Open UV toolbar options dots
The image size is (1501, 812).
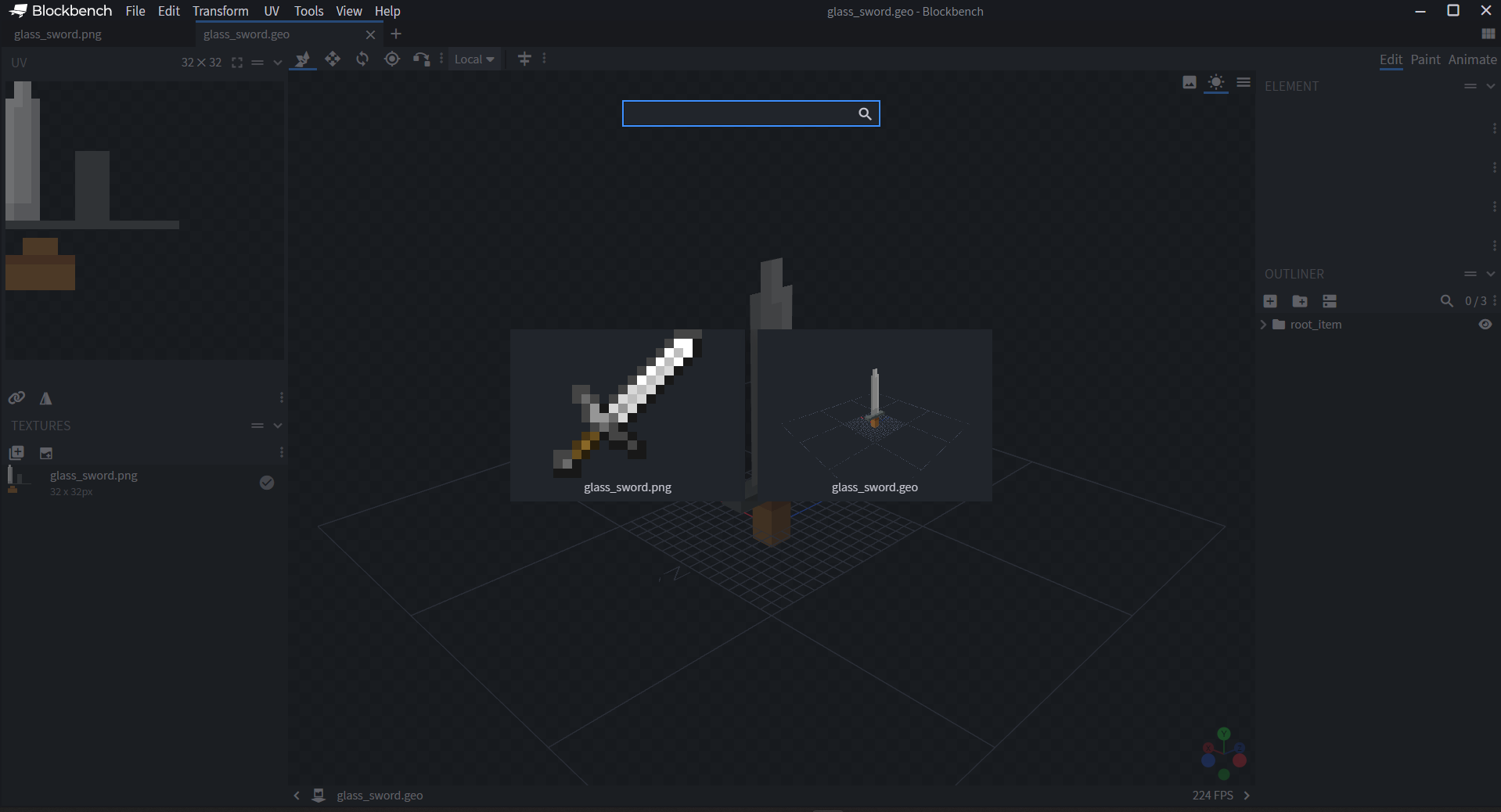(282, 398)
